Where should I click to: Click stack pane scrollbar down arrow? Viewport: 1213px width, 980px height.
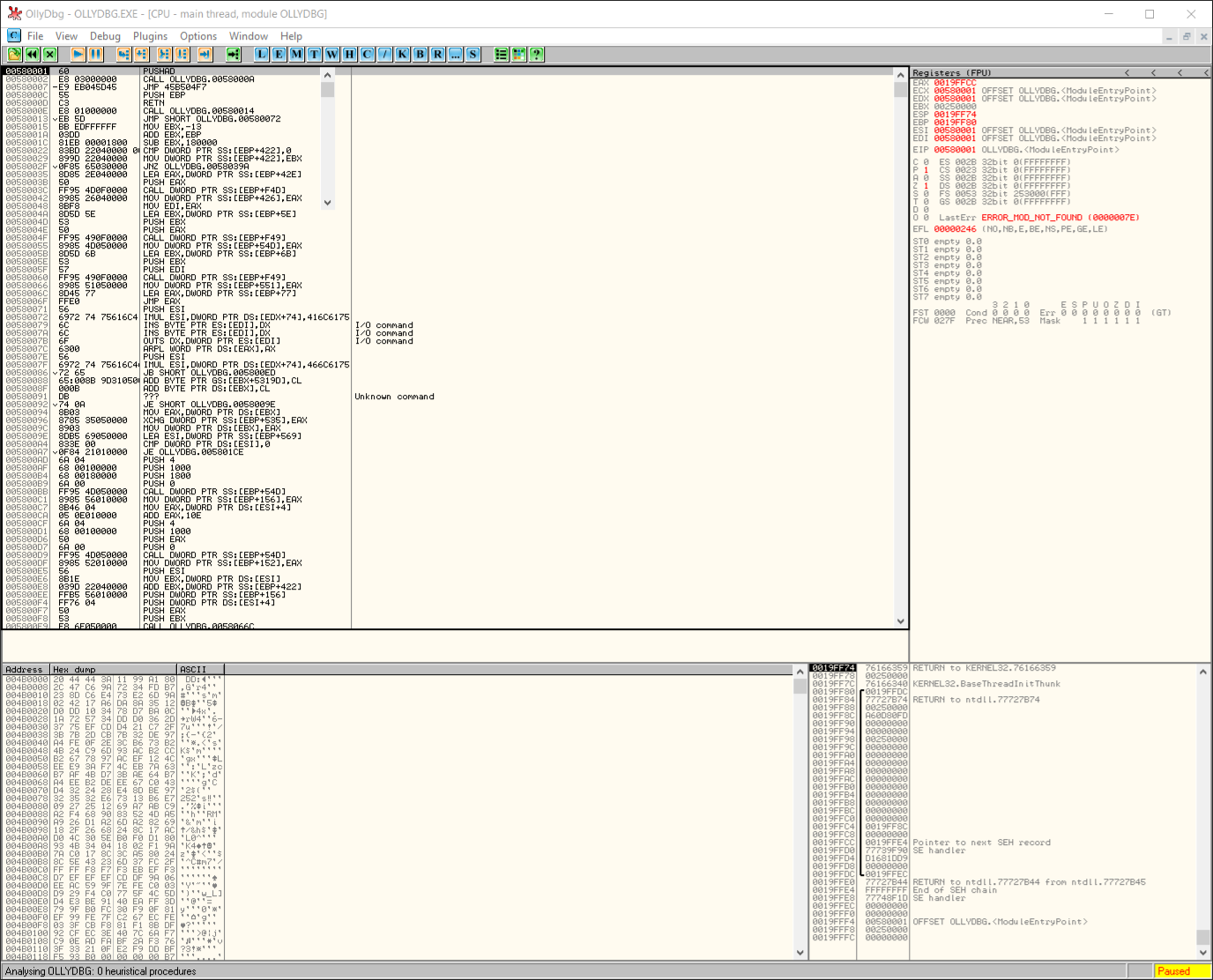pos(1203,953)
